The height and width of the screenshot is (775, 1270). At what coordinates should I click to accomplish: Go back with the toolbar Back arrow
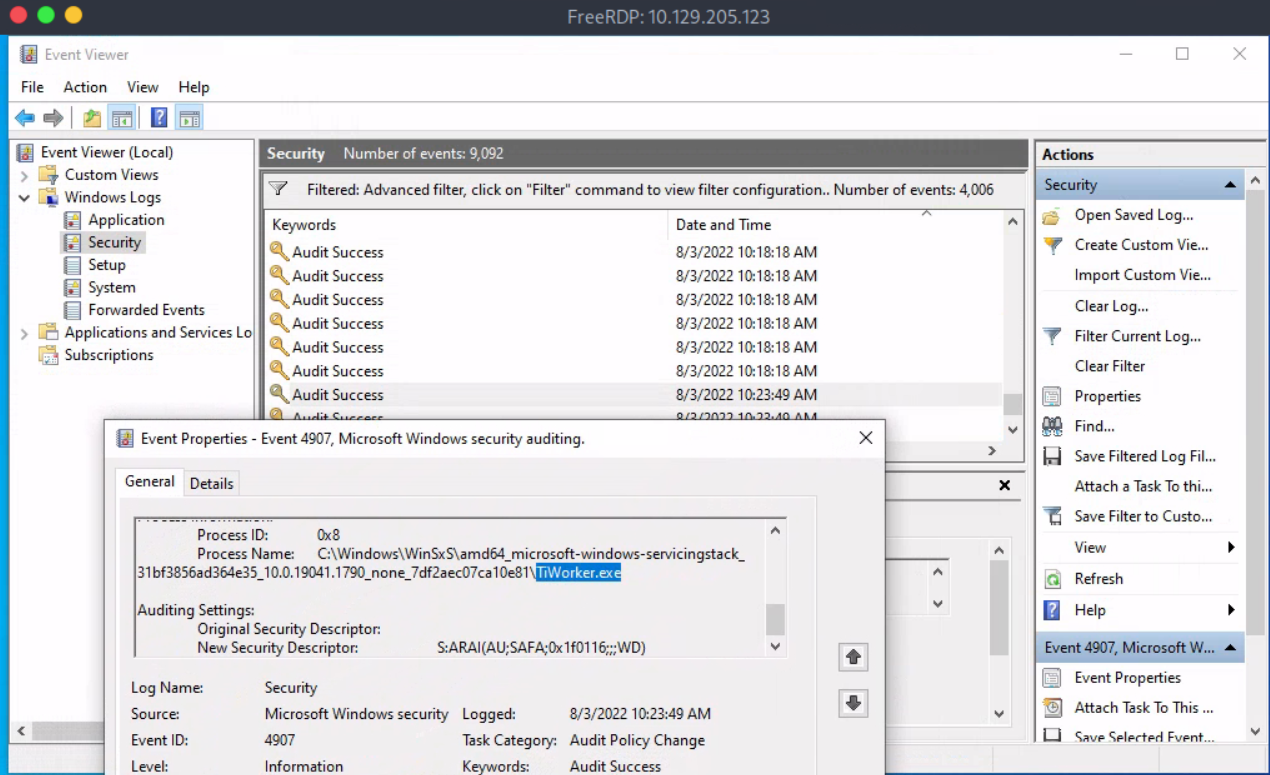click(25, 118)
